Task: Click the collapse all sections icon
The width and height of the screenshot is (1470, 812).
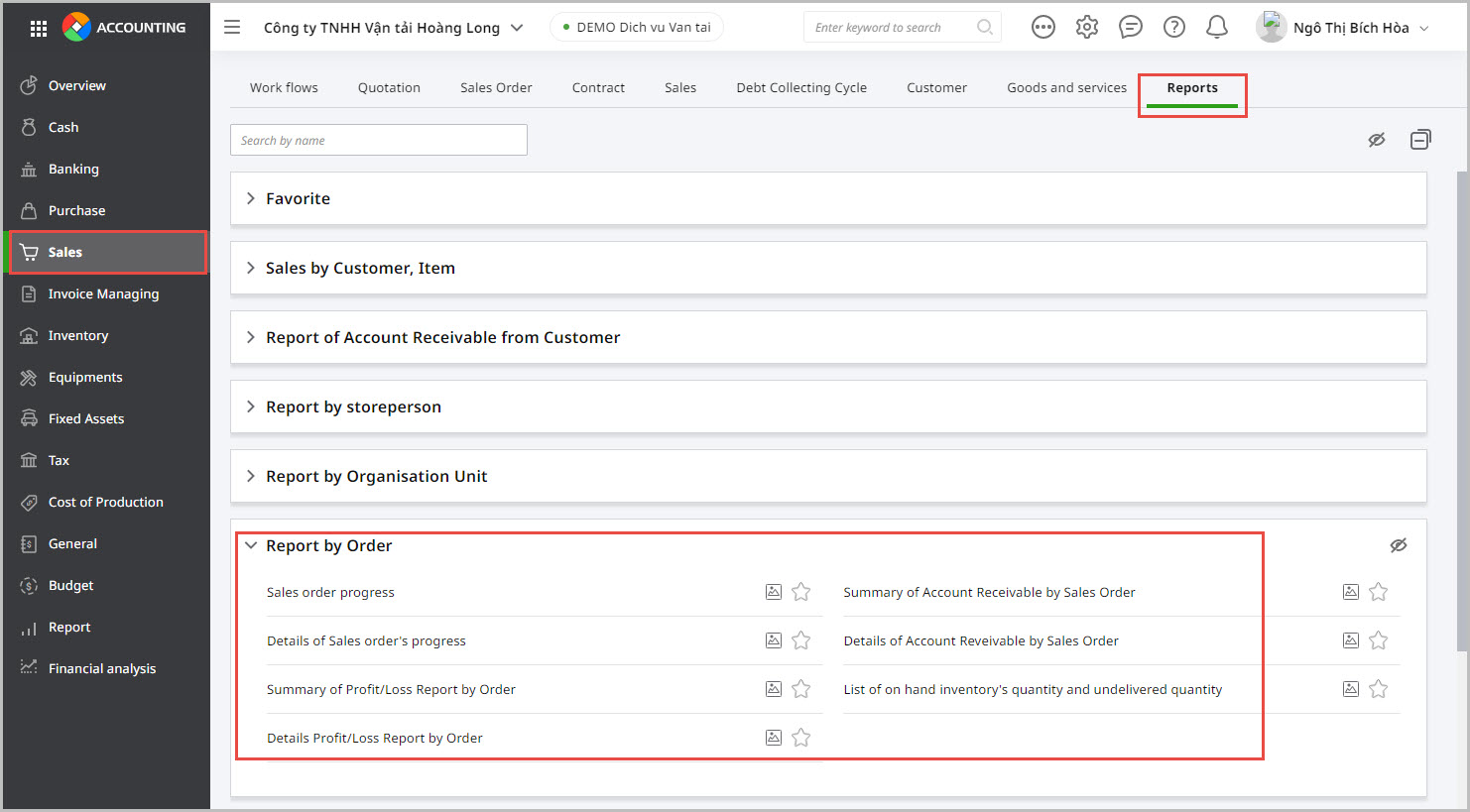Action: click(1420, 140)
